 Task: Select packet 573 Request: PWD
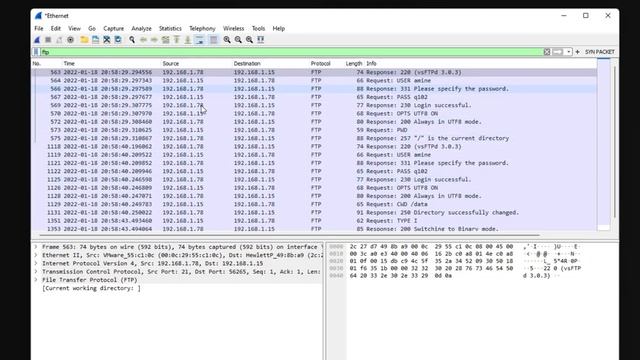point(314,130)
